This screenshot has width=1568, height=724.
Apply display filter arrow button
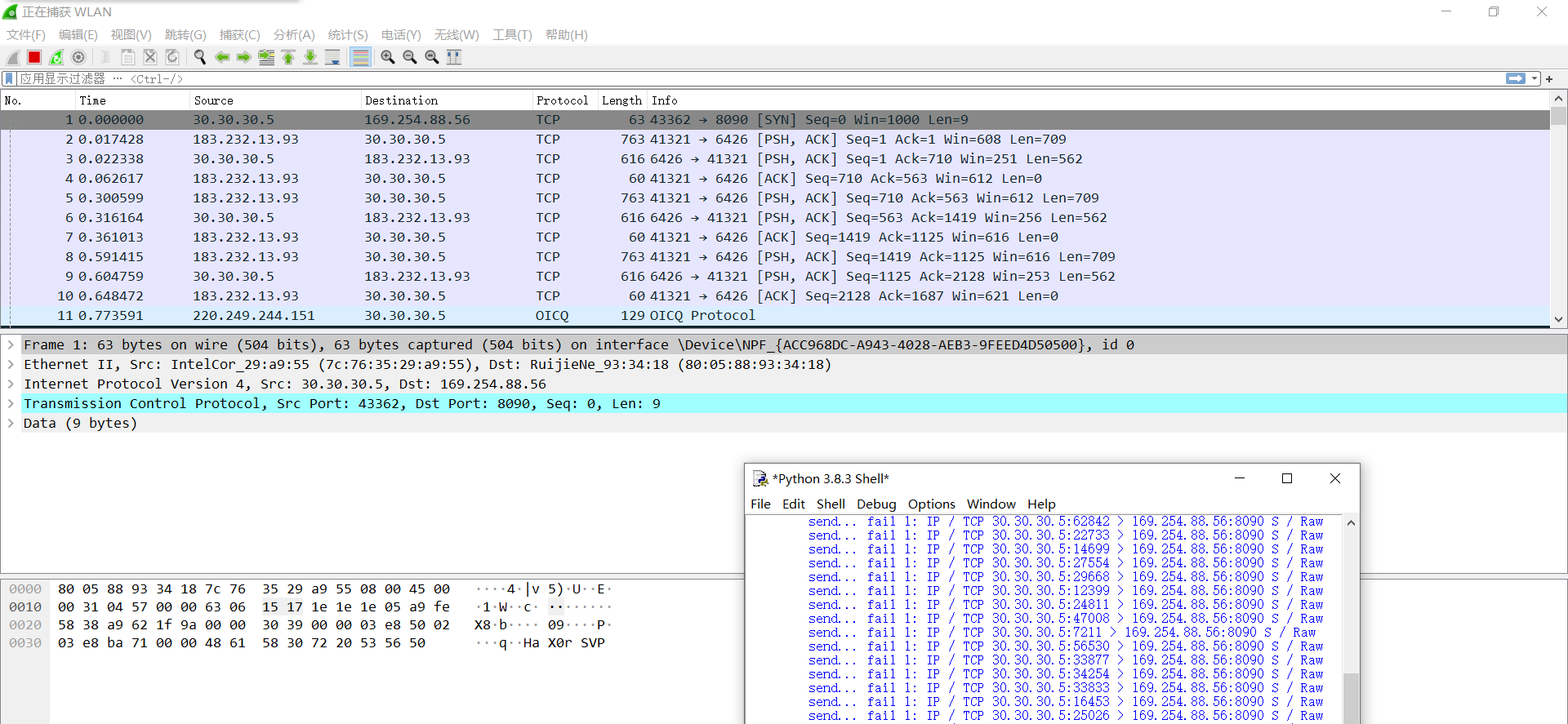pos(1516,78)
